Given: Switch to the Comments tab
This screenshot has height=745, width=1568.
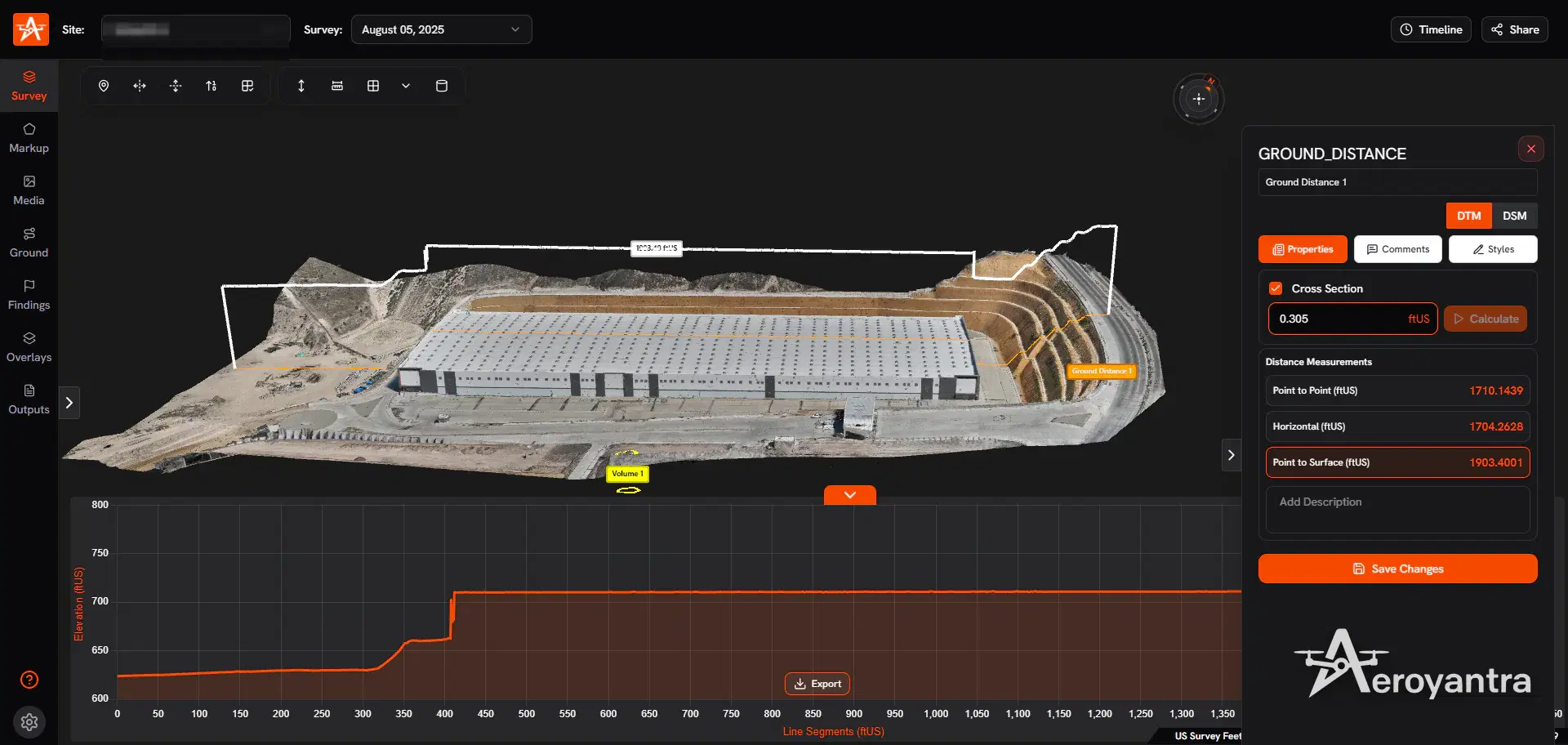Looking at the screenshot, I should pos(1398,249).
